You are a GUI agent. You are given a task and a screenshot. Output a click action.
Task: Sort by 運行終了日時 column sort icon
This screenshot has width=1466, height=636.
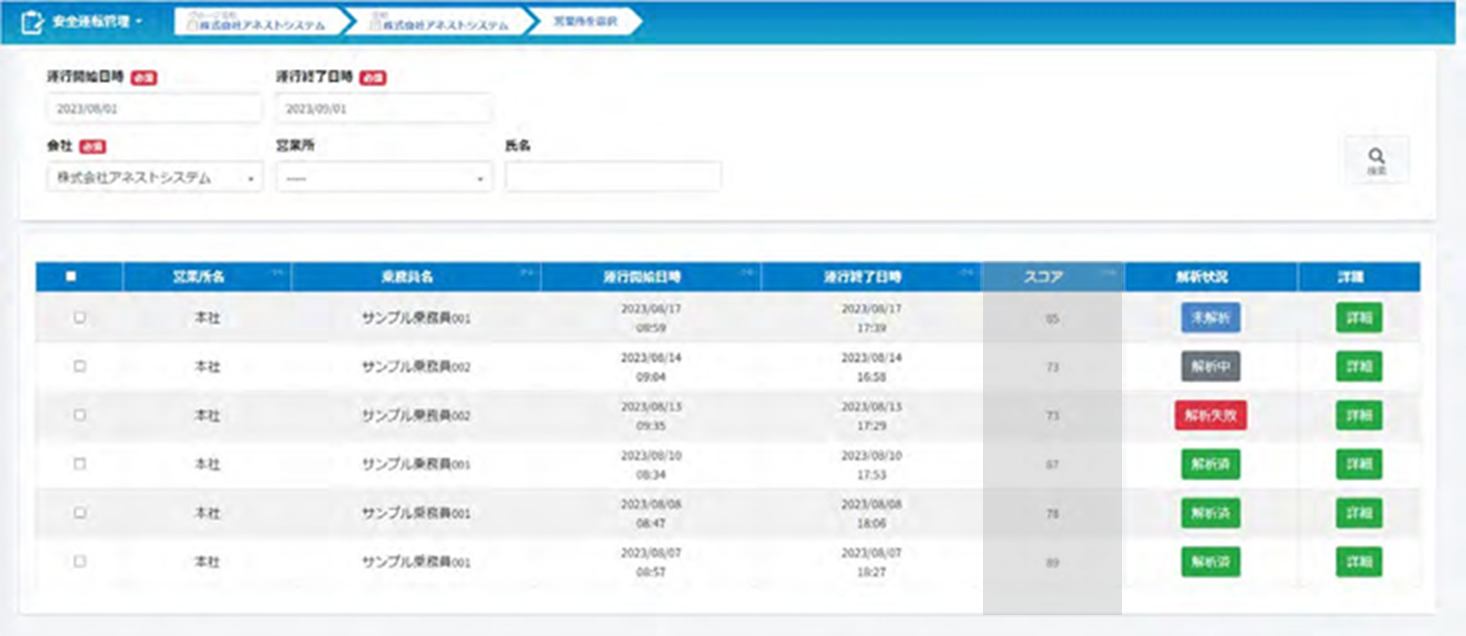[966, 272]
